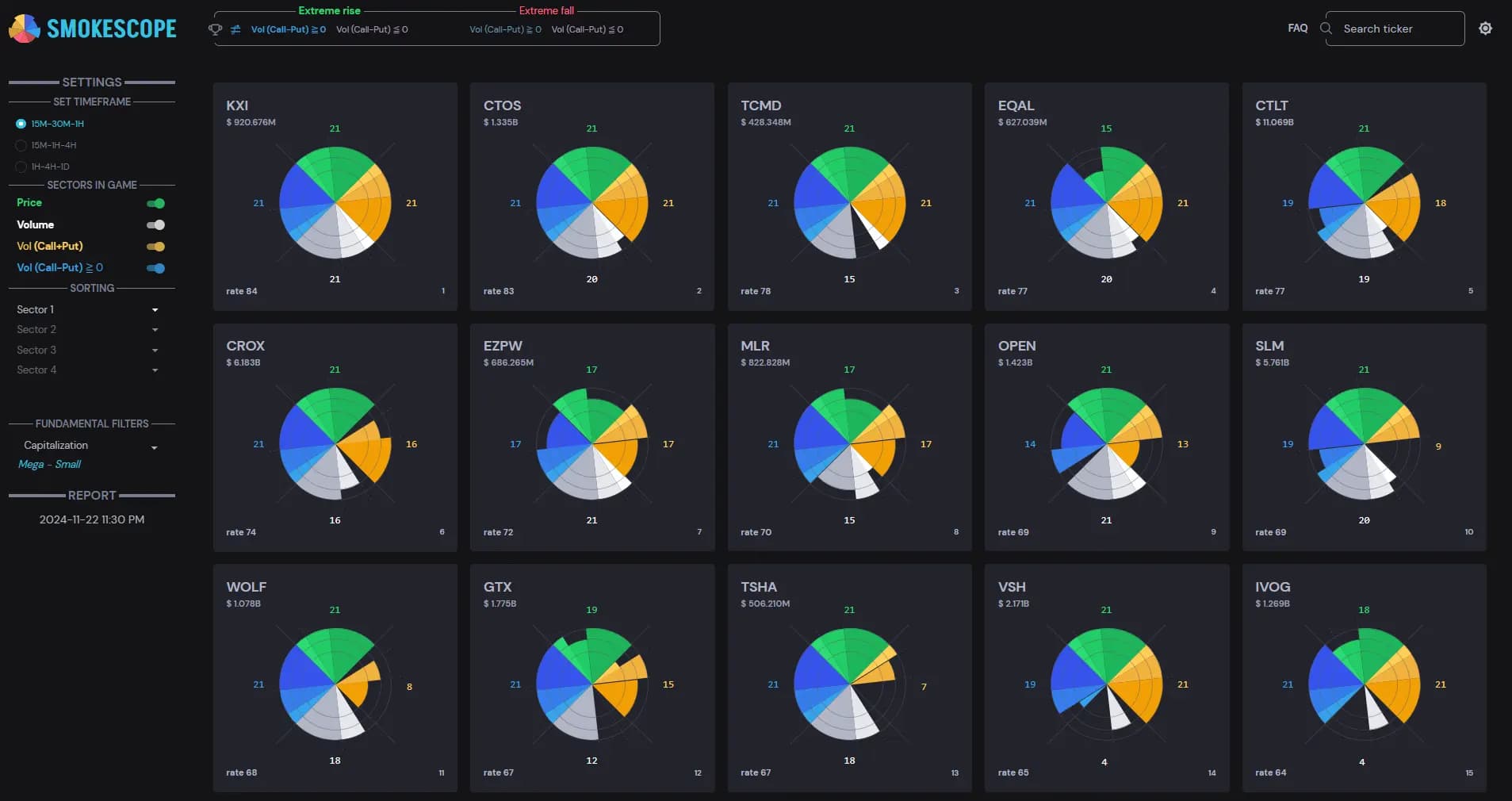This screenshot has height=801, width=1512.
Task: Click the 'rate 72' label on EZPW
Action: point(499,532)
